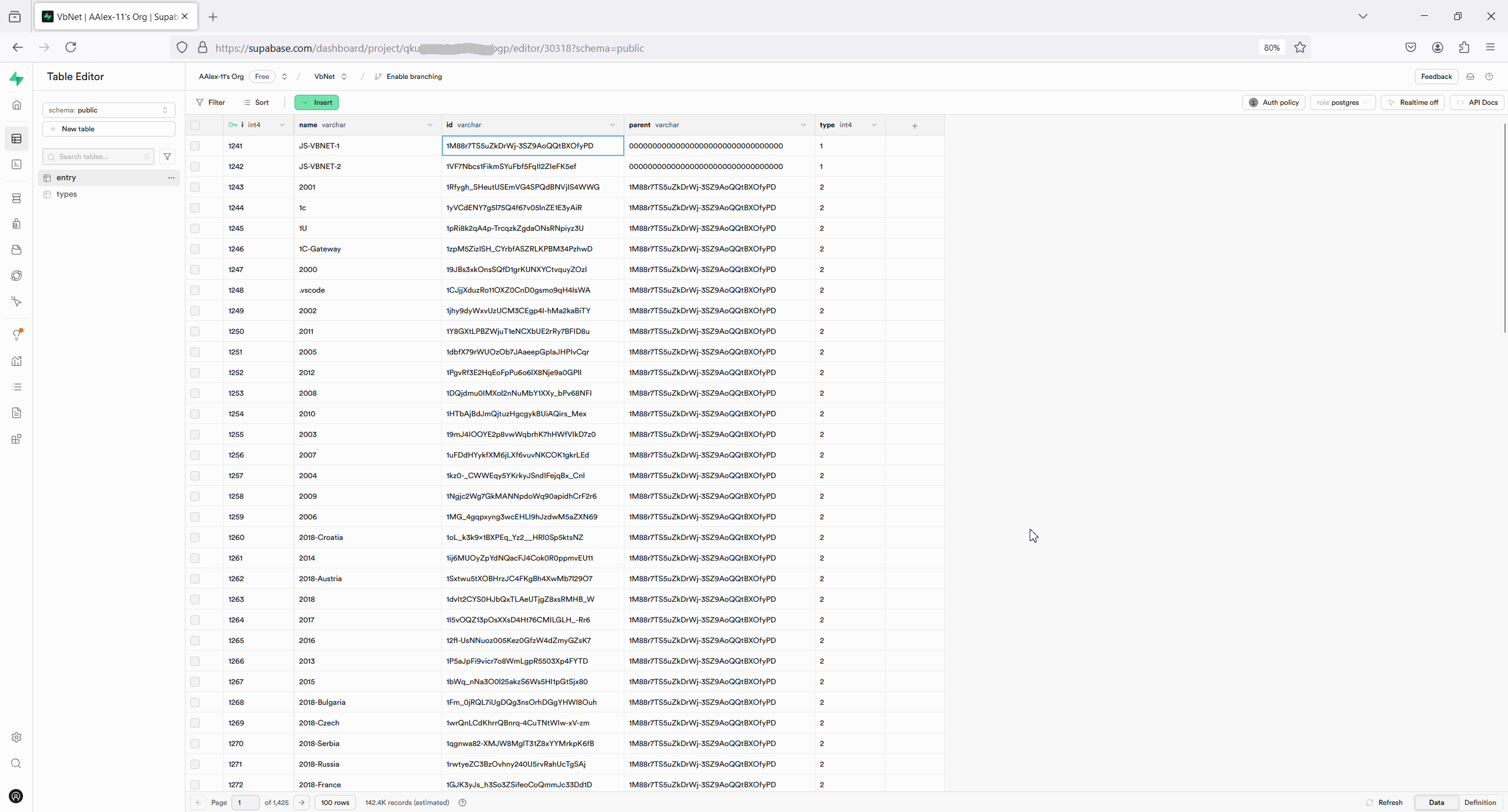Click the green Insert button
Screen dimensions: 1508x812
[316, 102]
